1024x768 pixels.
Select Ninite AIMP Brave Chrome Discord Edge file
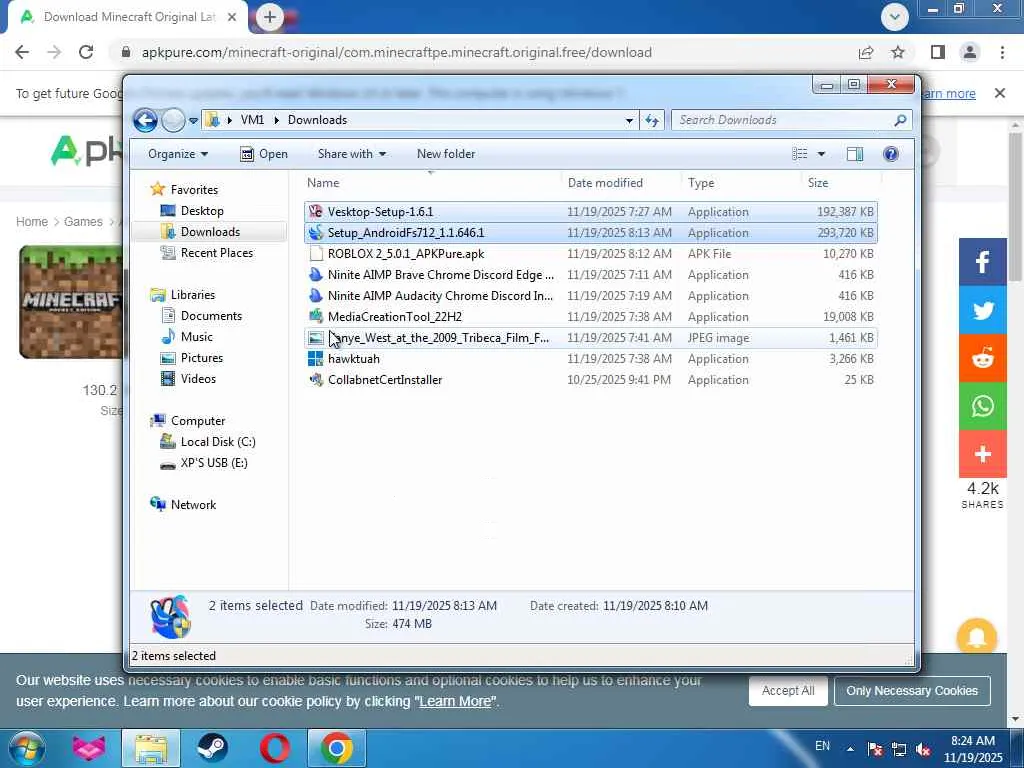[x=440, y=275]
